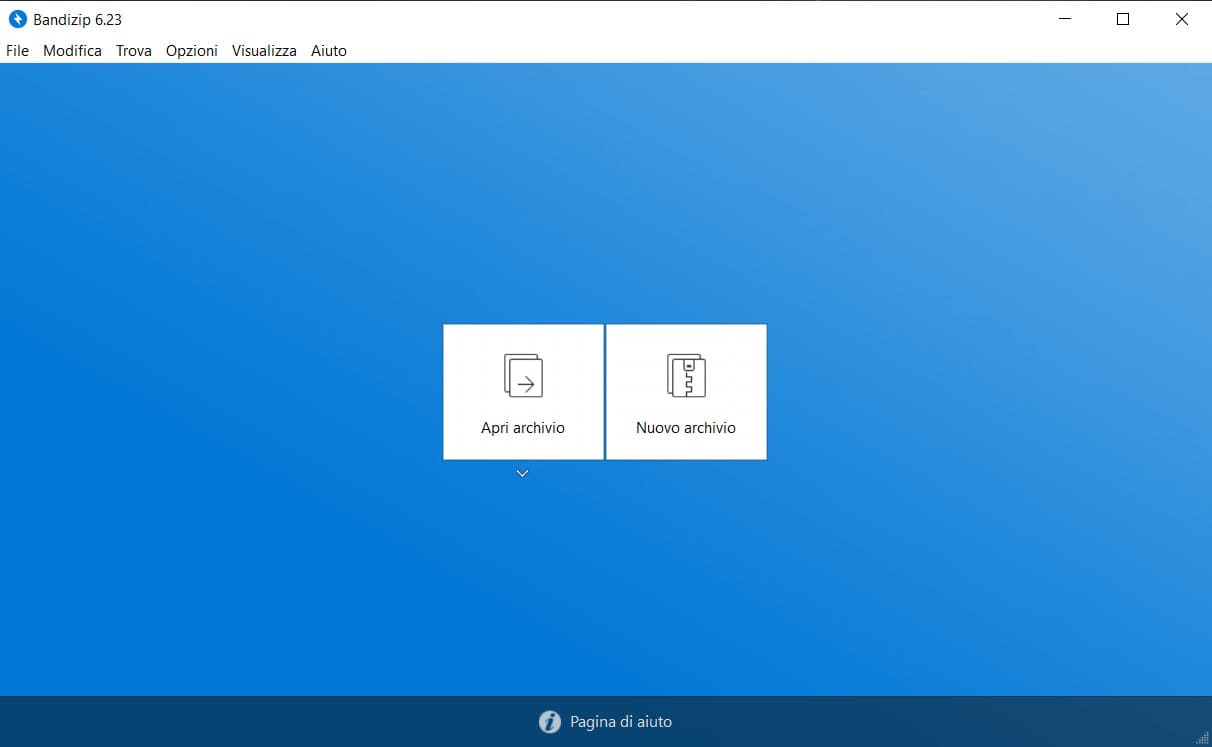Open the File menu
This screenshot has width=1212, height=747.
coord(17,50)
